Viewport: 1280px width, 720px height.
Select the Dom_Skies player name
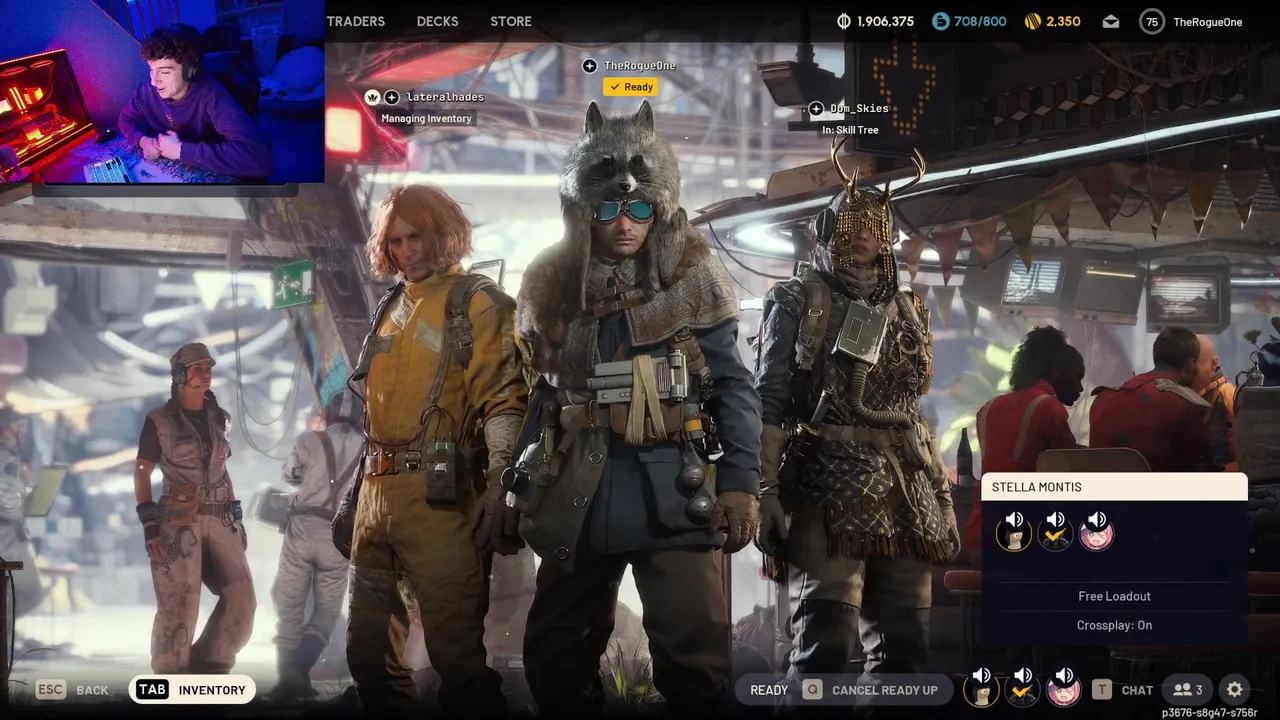point(859,108)
